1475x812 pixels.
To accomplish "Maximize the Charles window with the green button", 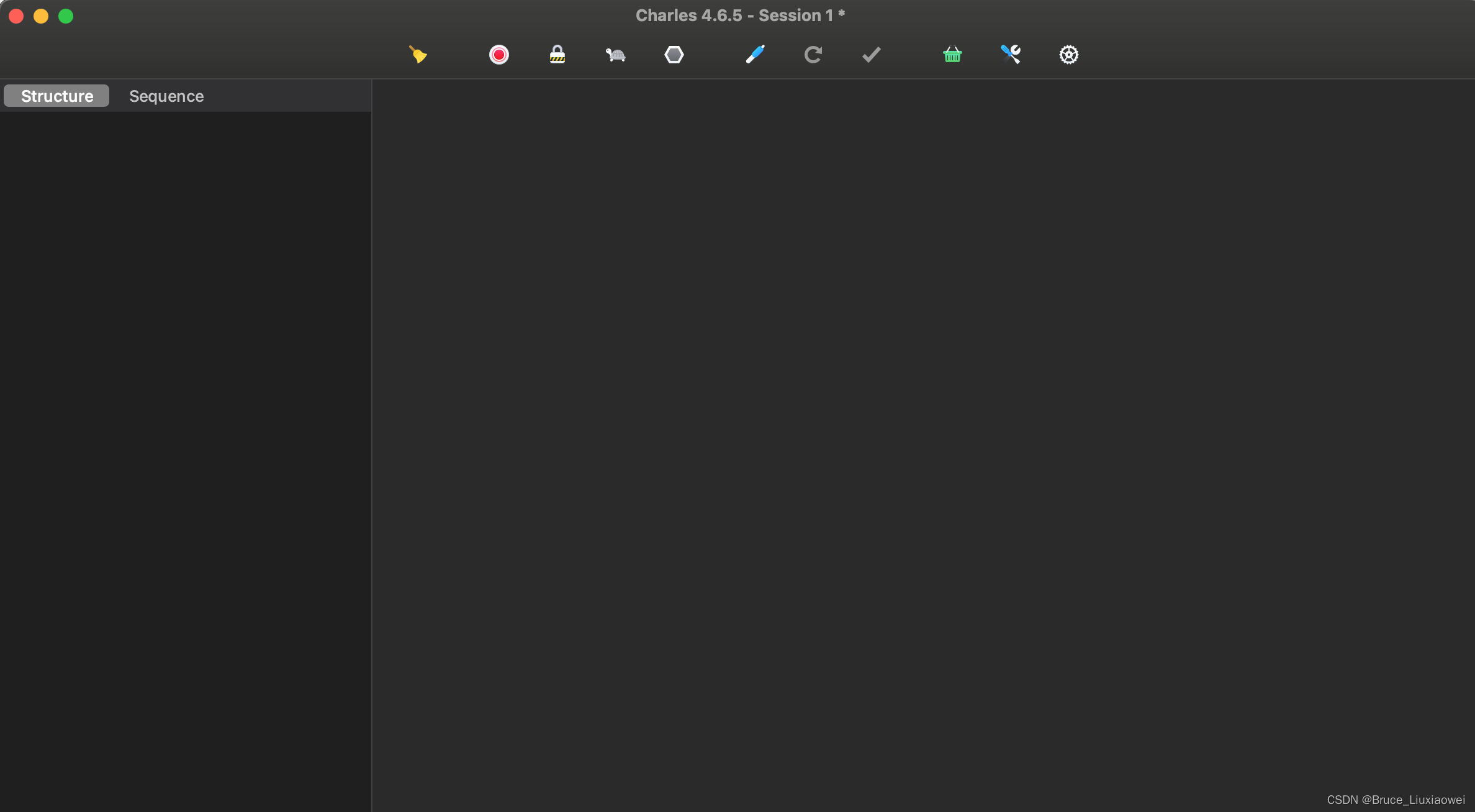I will click(x=66, y=16).
